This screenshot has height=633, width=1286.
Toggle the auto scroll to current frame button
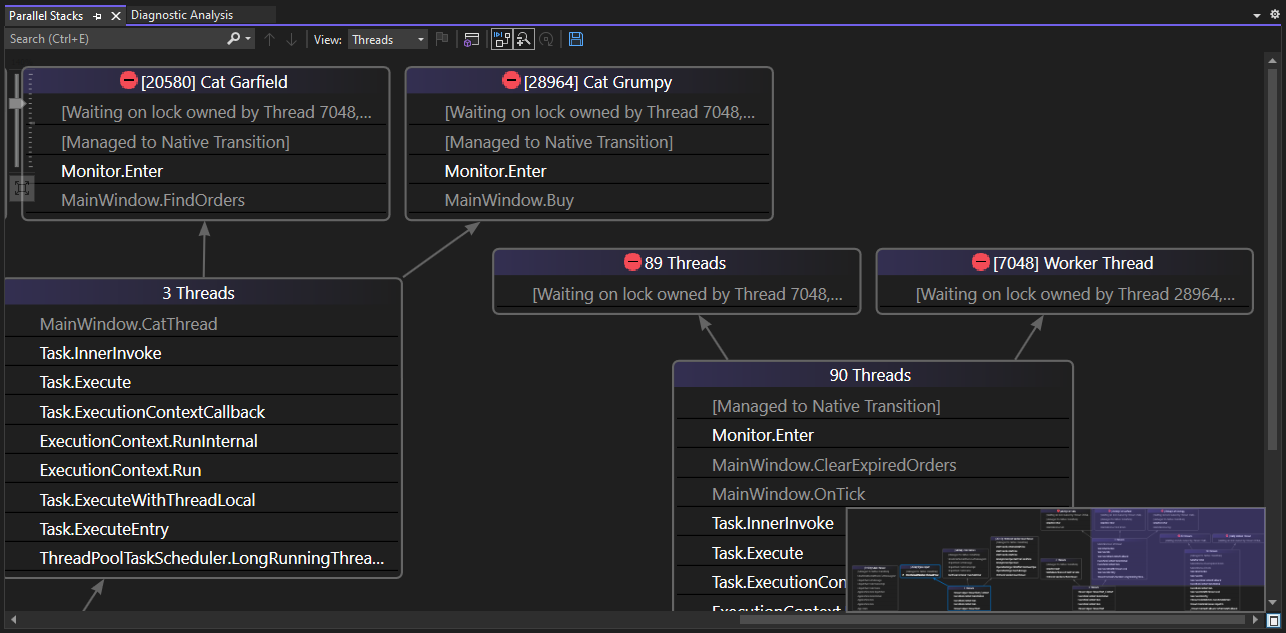coord(502,39)
